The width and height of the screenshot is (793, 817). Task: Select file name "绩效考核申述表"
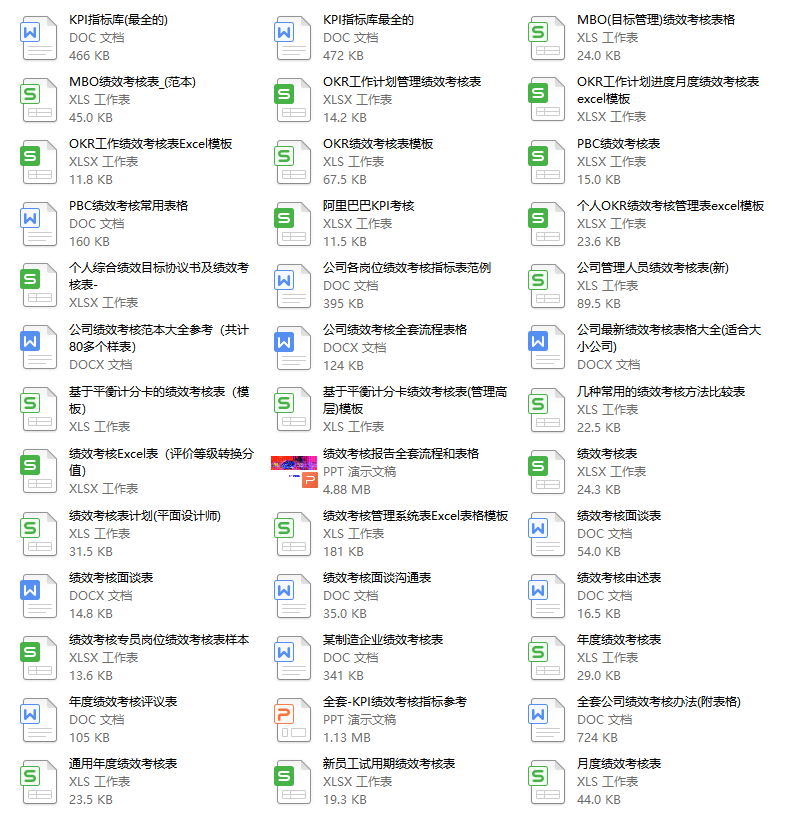[x=619, y=578]
